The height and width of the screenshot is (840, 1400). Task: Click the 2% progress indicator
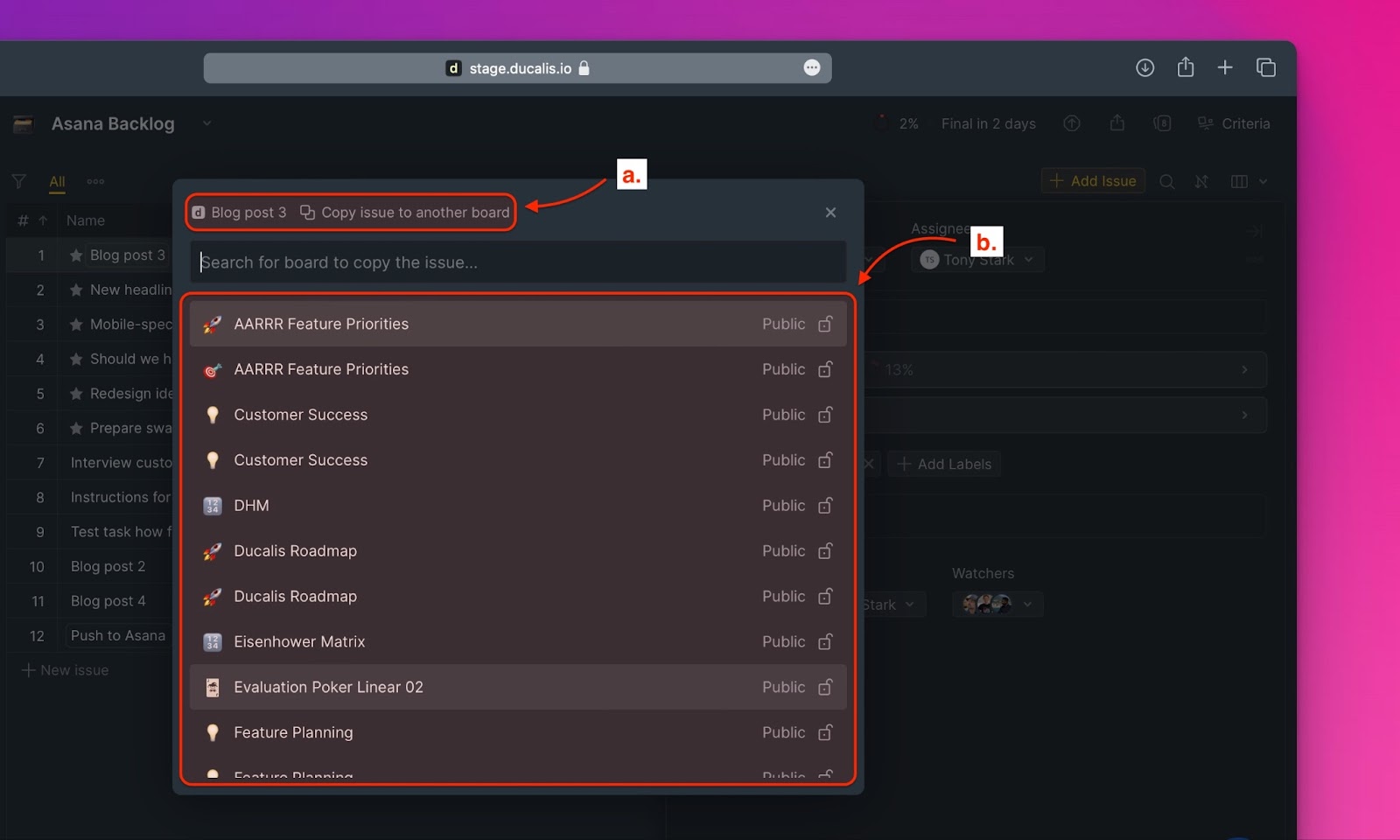click(x=898, y=123)
